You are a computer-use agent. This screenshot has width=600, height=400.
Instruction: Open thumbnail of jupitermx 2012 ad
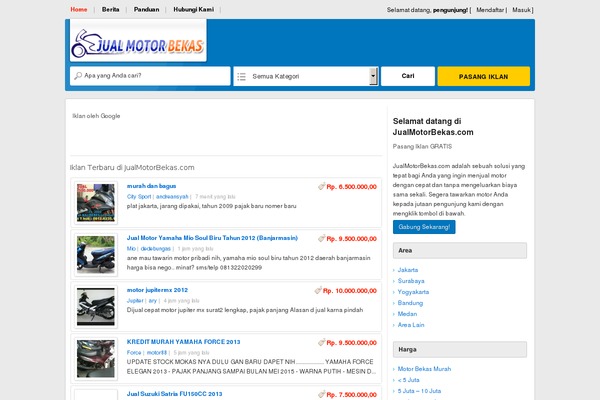(x=96, y=307)
